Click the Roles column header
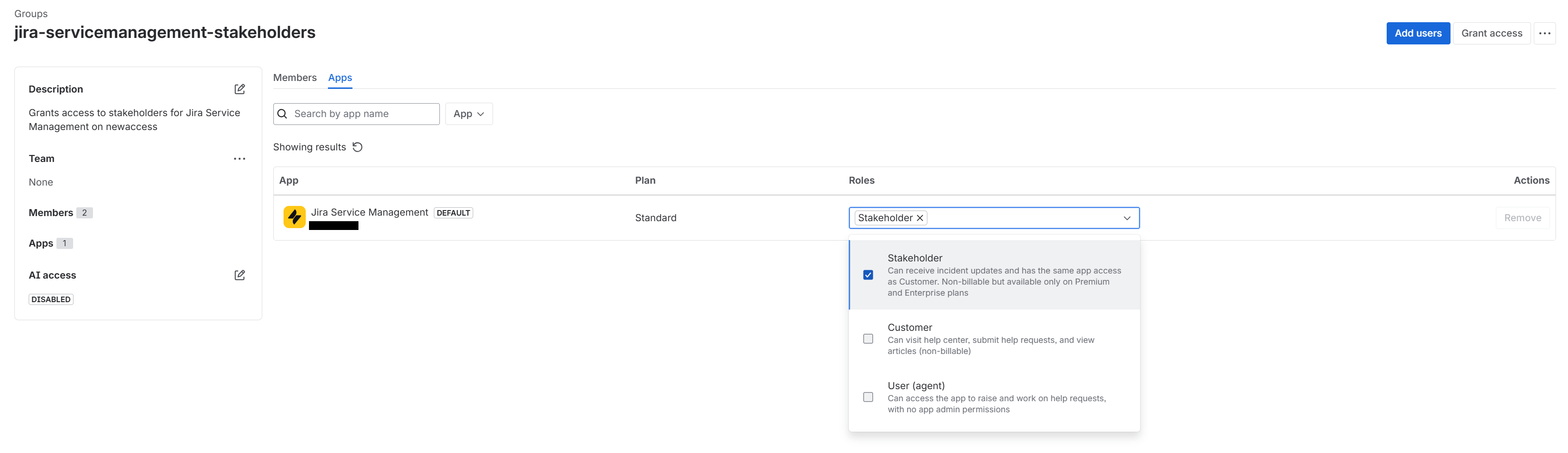The image size is (1568, 453). (x=861, y=180)
